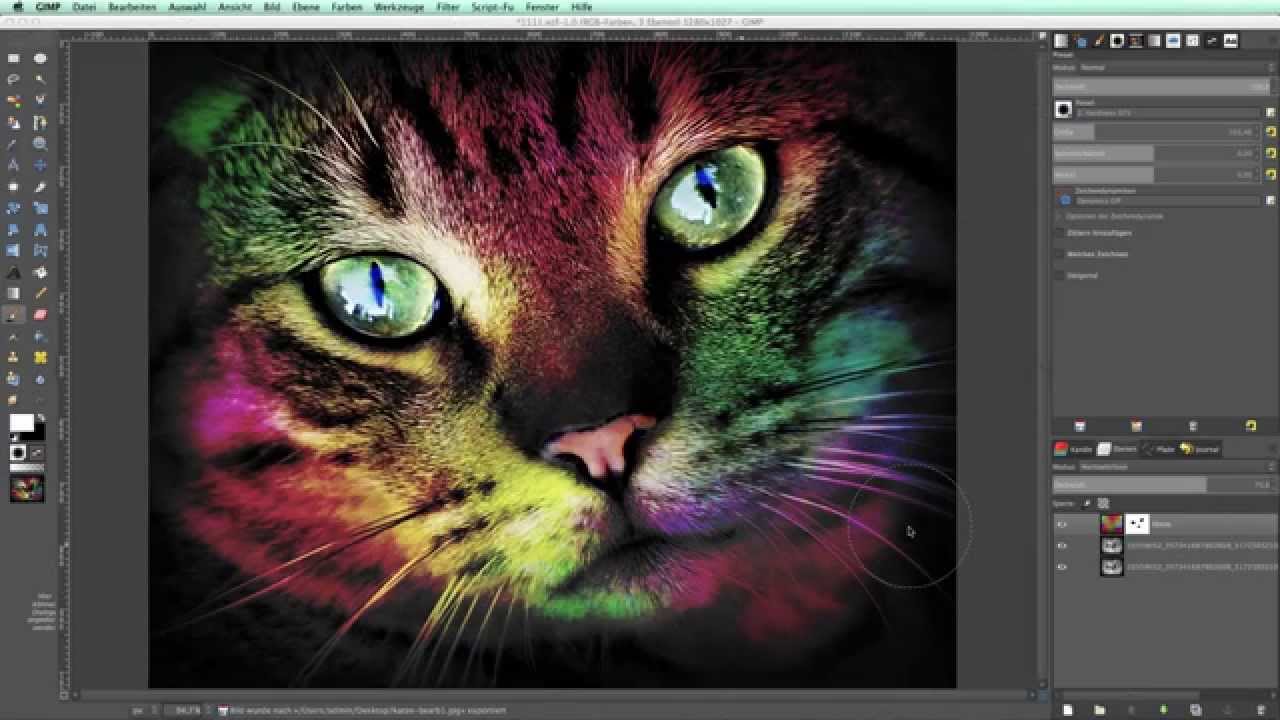Open the Farben menu

(347, 7)
